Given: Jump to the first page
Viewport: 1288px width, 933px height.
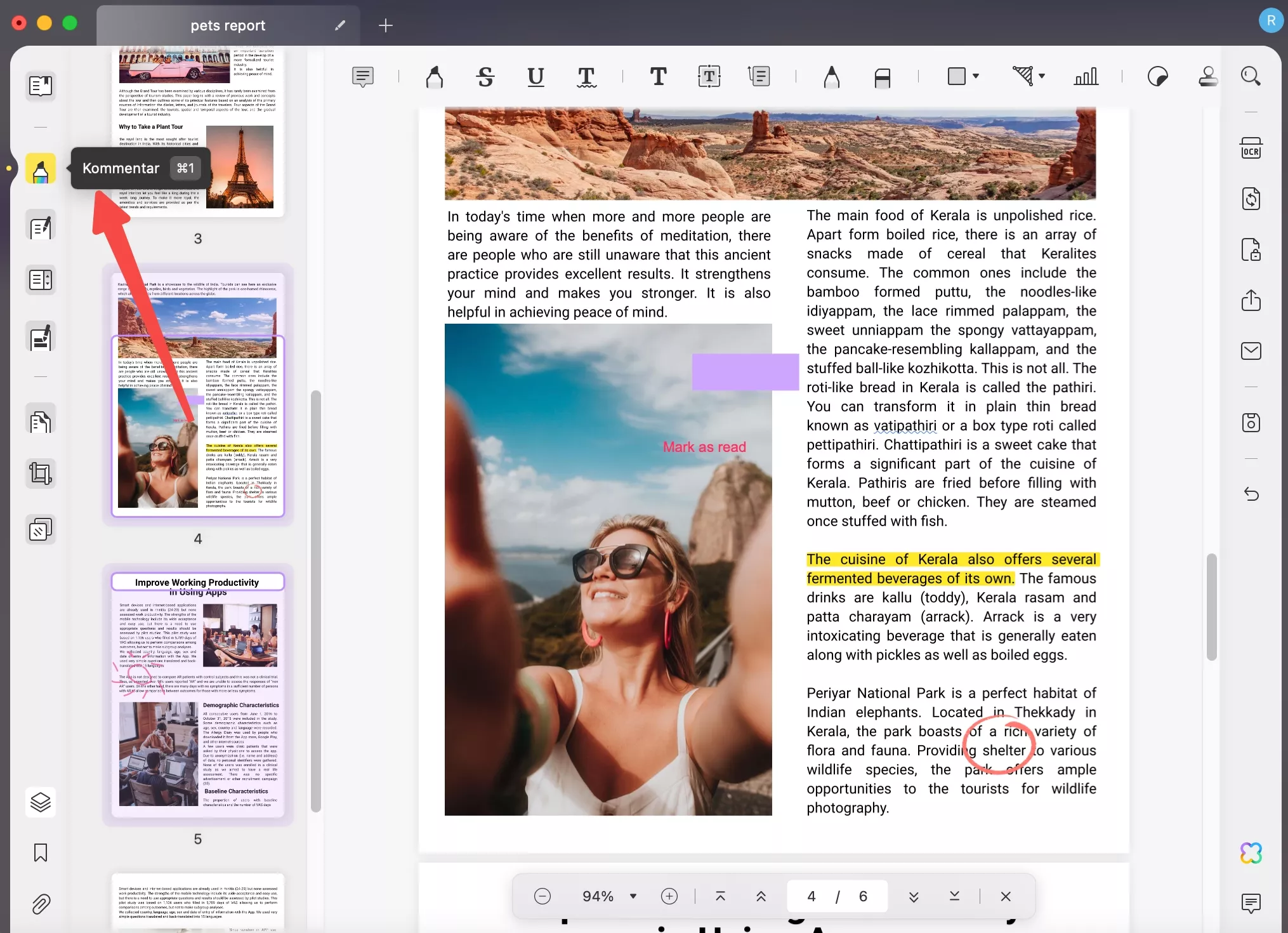Looking at the screenshot, I should (720, 896).
